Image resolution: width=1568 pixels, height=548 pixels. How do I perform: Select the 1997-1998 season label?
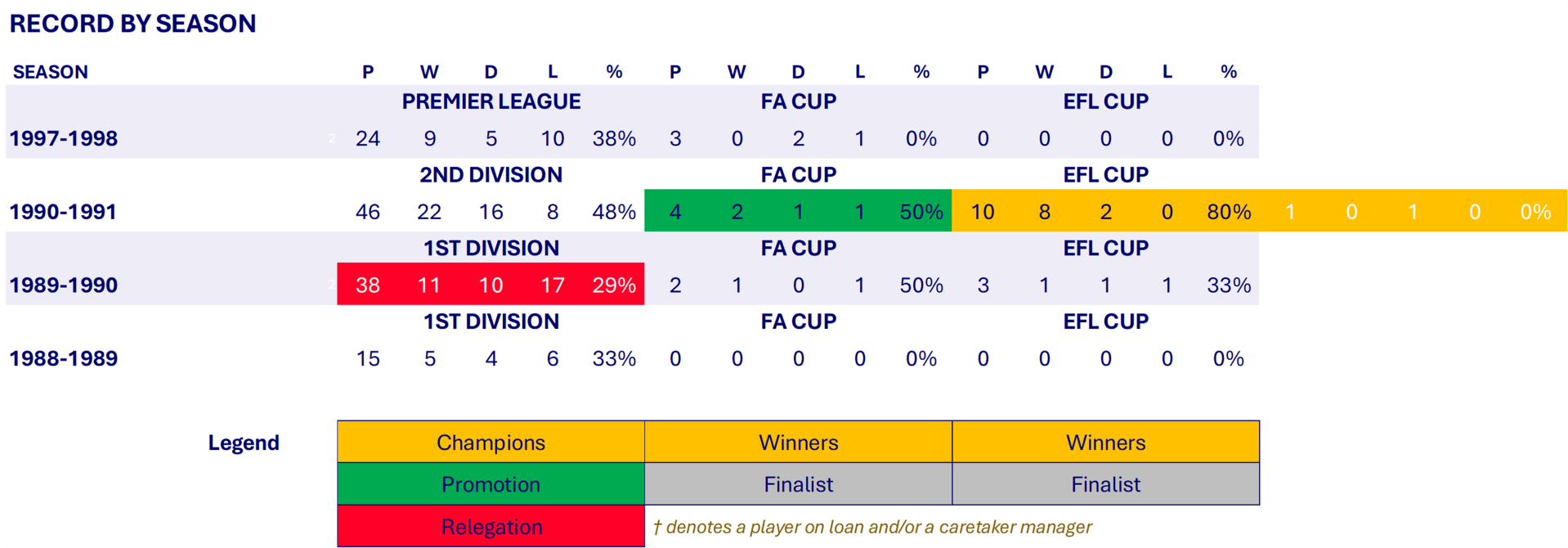[64, 138]
